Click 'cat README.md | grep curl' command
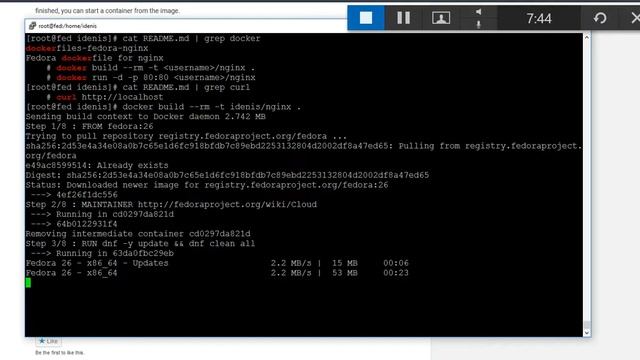Viewport: 640px width, 360px height. click(x=186, y=87)
